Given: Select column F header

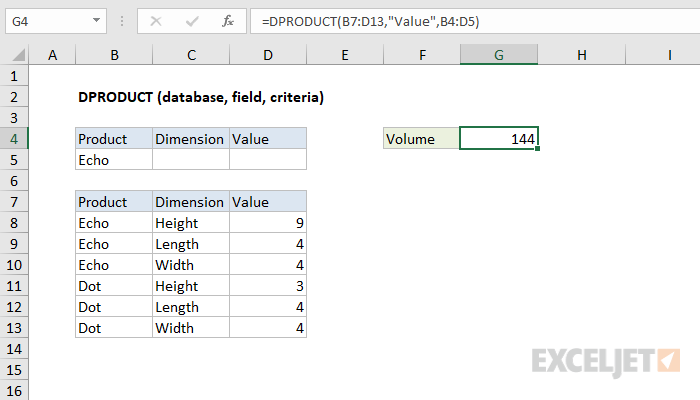Looking at the screenshot, I should (x=422, y=55).
